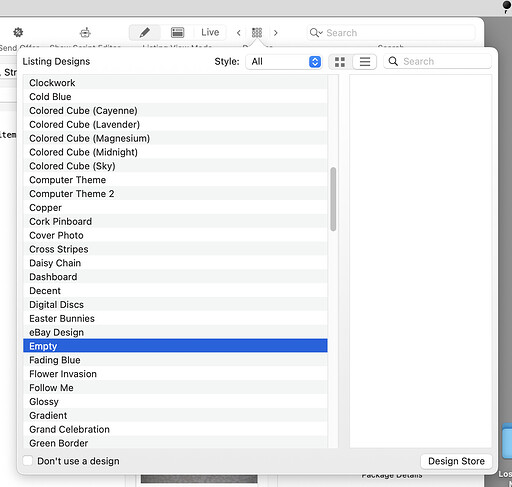
Task: Select the pencil edit mode icon
Action: (145, 32)
